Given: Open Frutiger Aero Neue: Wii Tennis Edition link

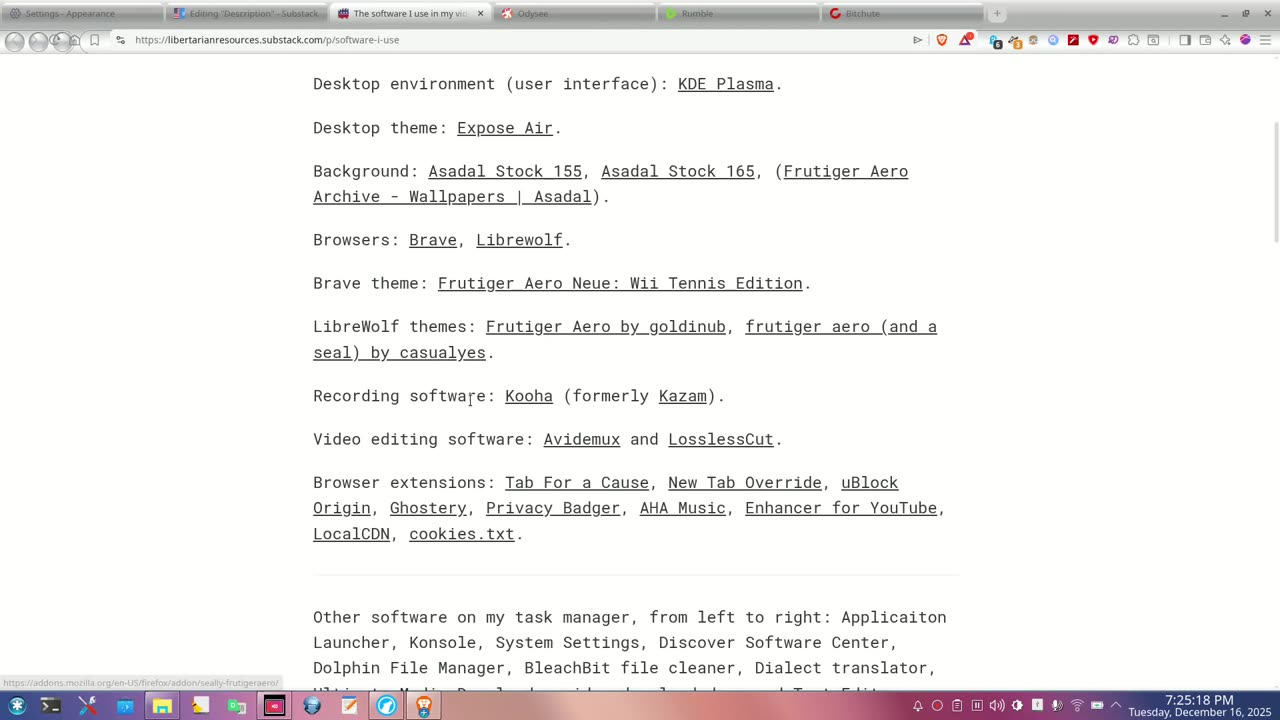Looking at the screenshot, I should (620, 283).
